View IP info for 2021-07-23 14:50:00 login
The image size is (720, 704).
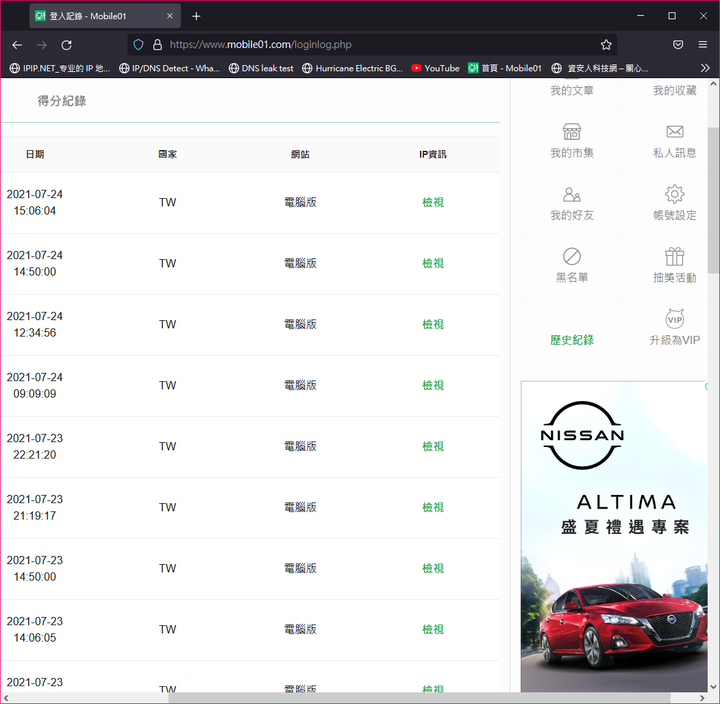coord(433,569)
